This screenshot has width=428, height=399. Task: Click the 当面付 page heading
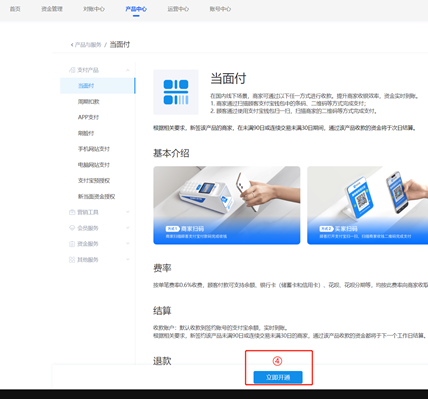[x=228, y=79]
